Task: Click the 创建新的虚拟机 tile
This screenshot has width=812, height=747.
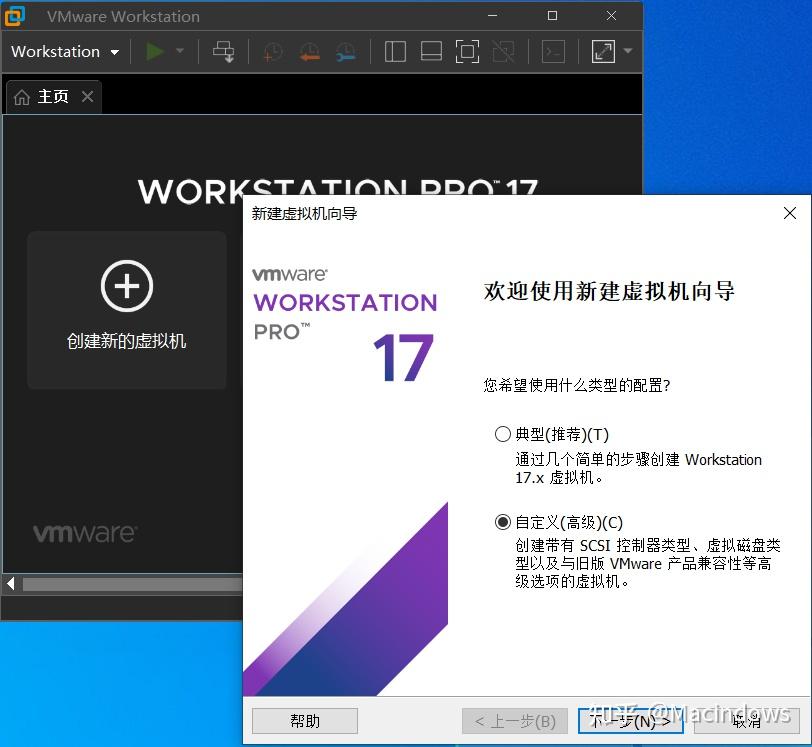Action: tap(127, 310)
